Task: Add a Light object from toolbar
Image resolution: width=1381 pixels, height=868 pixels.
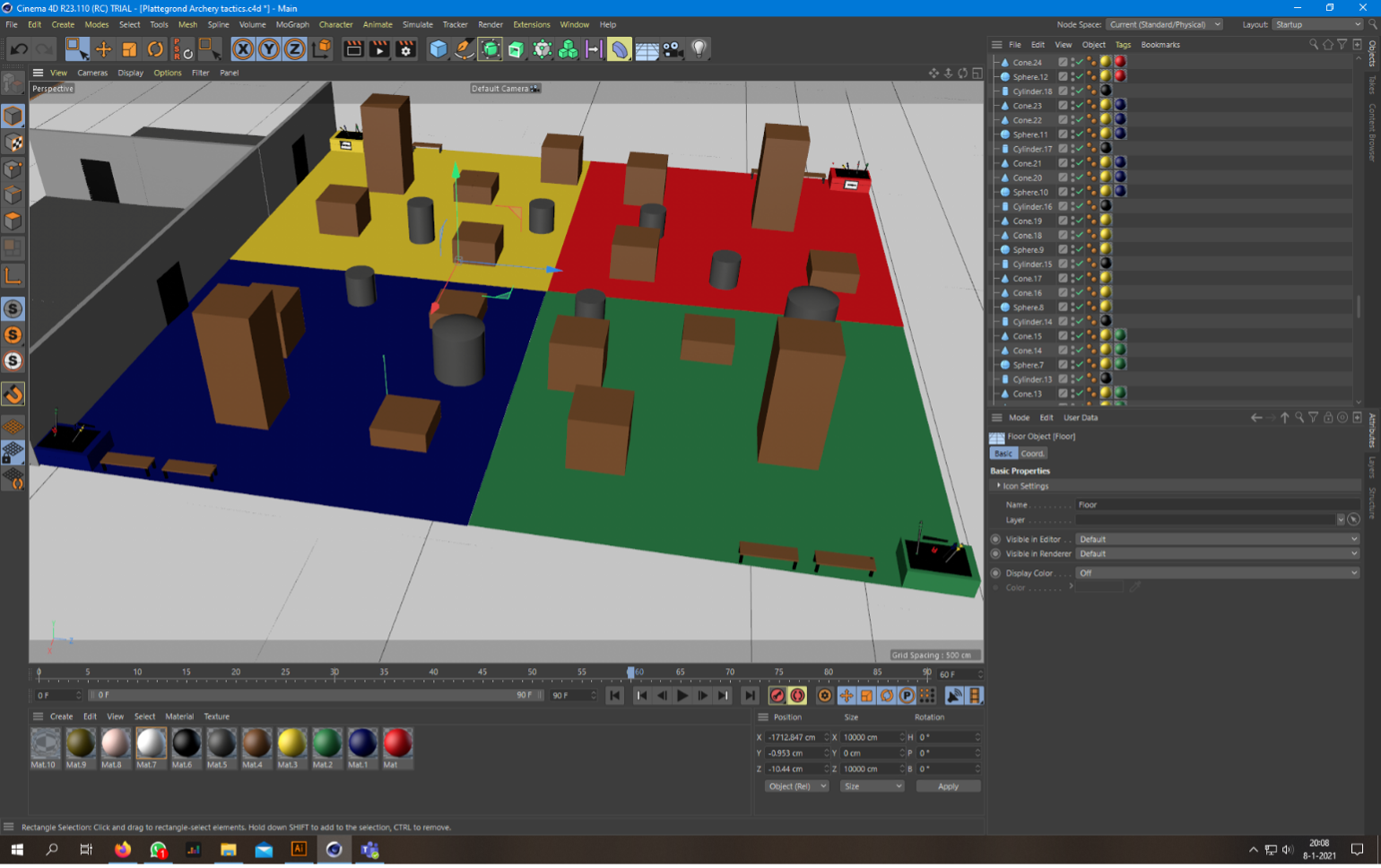Action: pyautogui.click(x=699, y=49)
